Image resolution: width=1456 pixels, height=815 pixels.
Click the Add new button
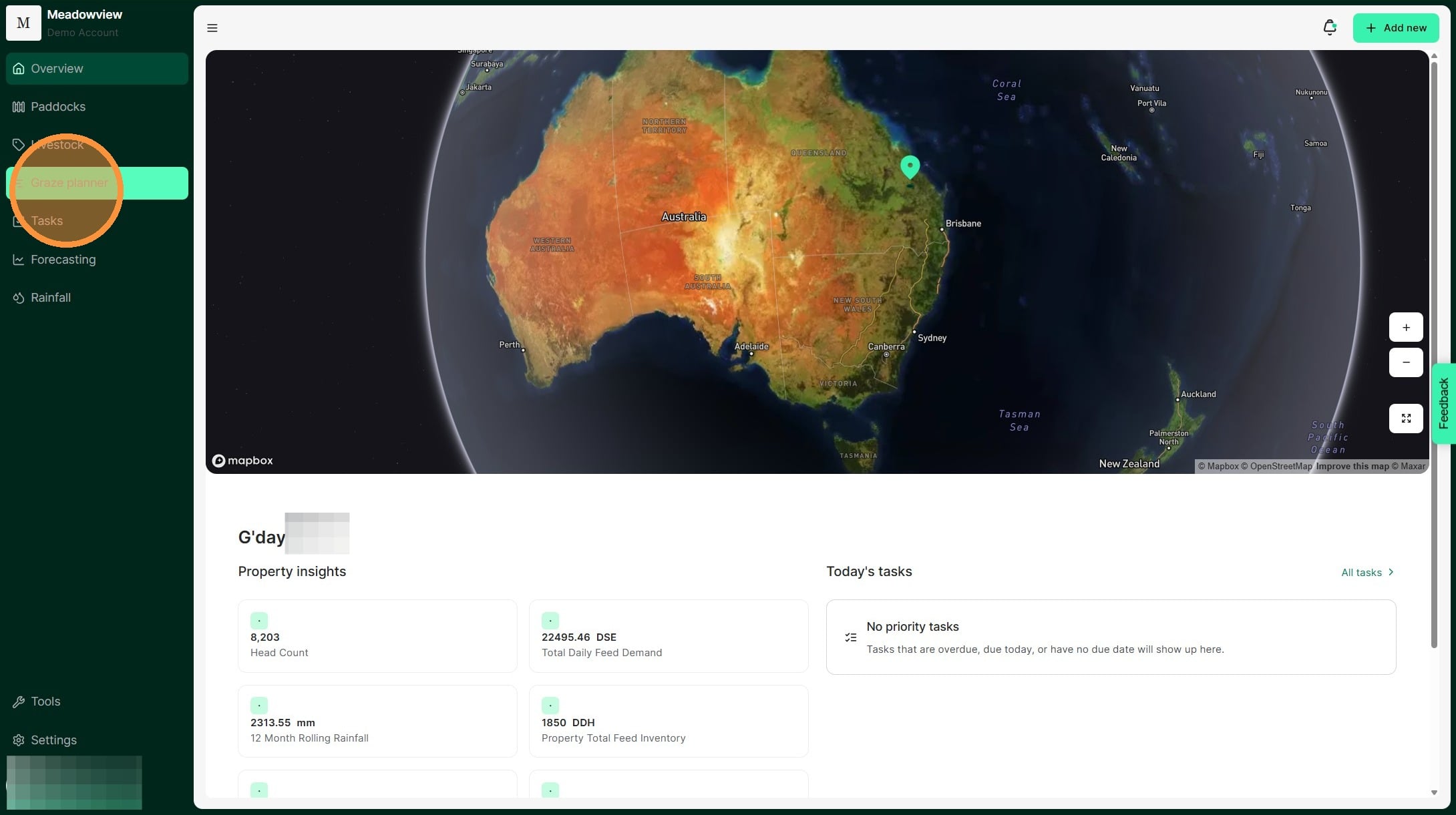(x=1395, y=28)
